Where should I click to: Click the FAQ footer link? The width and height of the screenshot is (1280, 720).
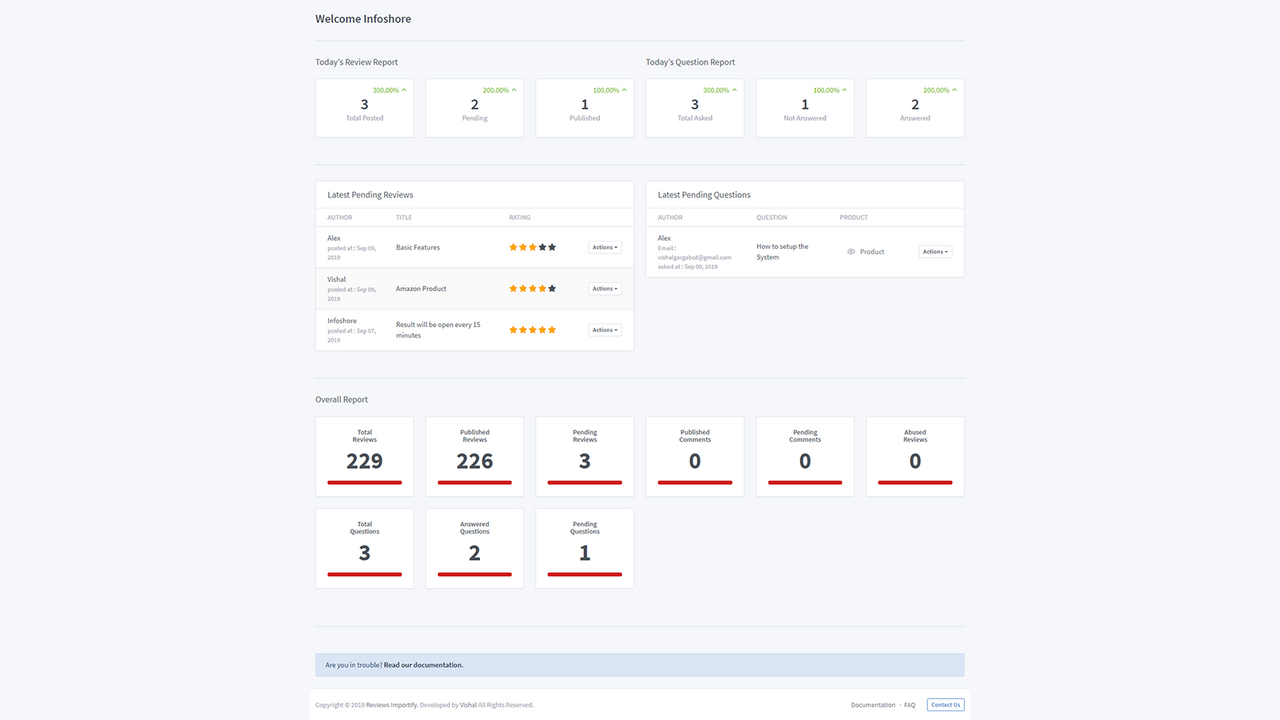click(x=909, y=704)
